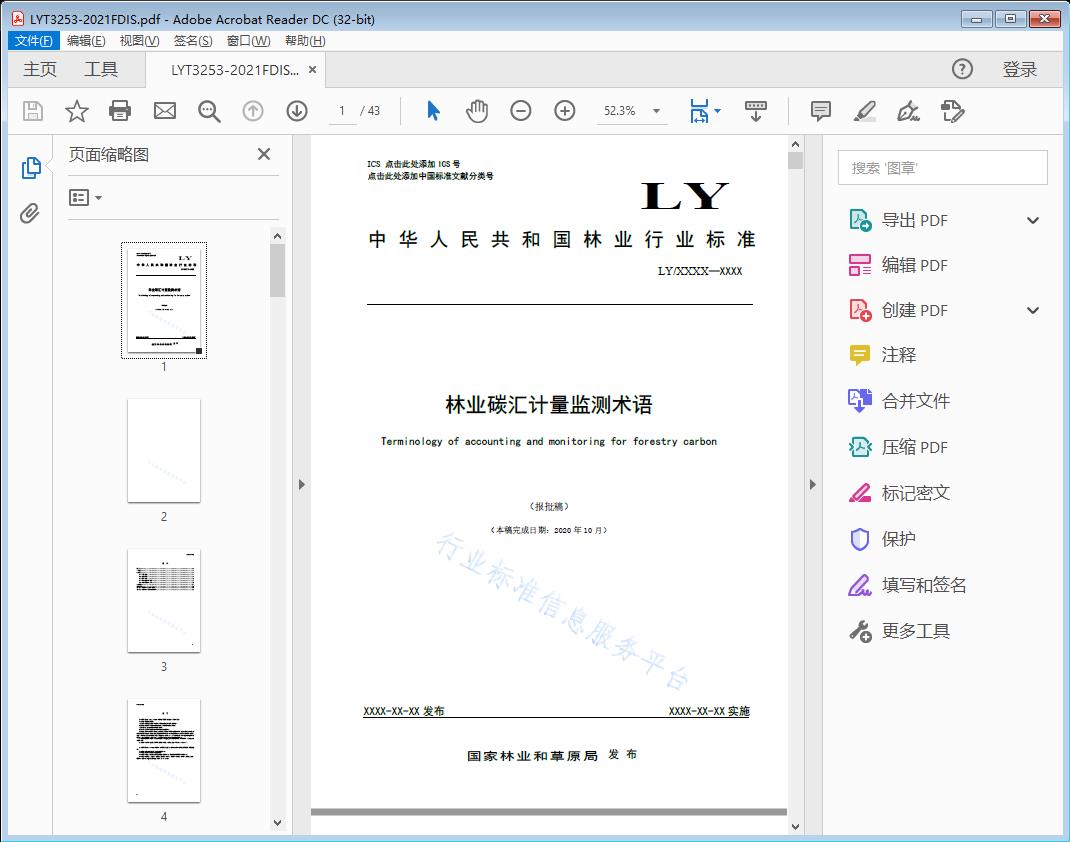
Task: Email the PDF via the envelope icon
Action: [164, 111]
